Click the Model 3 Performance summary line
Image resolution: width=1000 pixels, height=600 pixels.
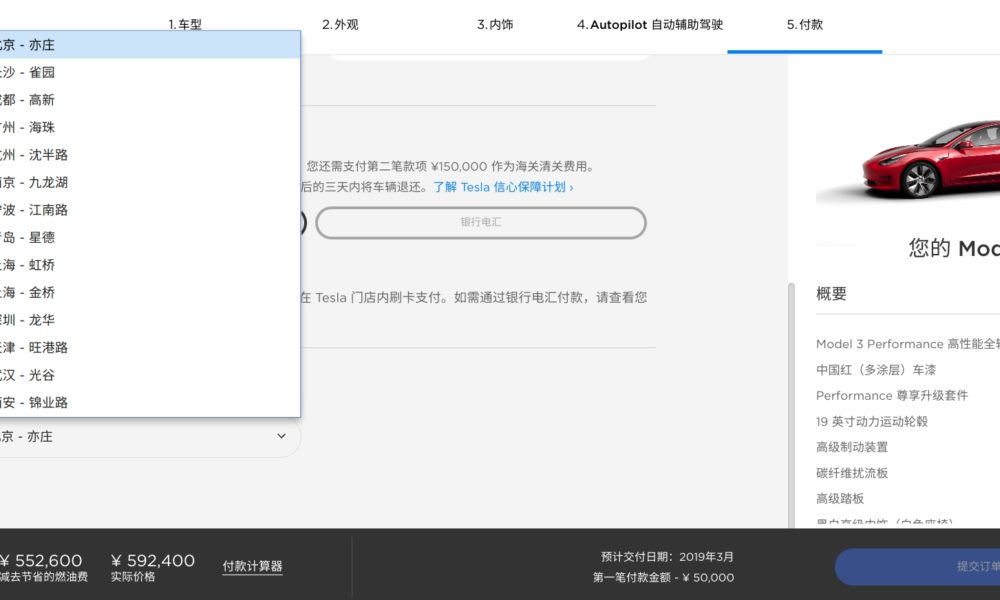(908, 344)
